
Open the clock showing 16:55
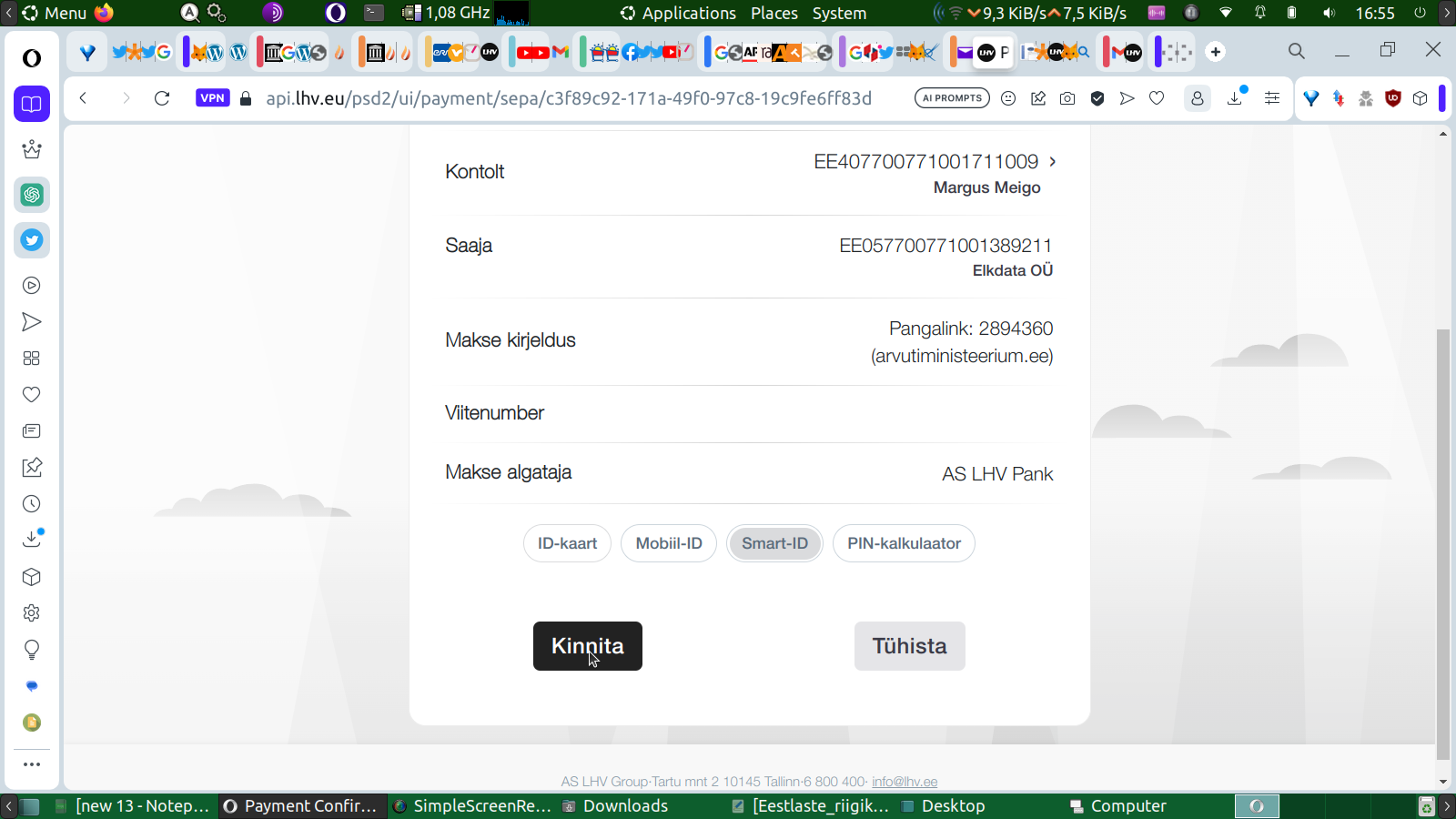pyautogui.click(x=1375, y=13)
